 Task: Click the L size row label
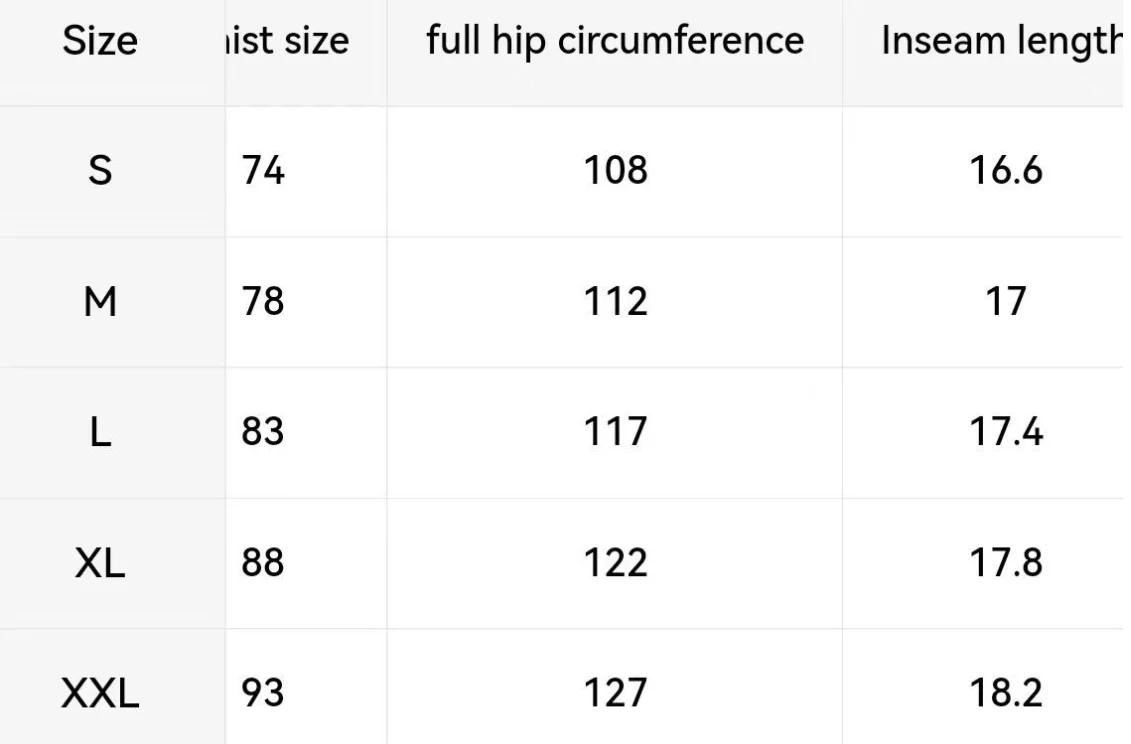click(100, 432)
